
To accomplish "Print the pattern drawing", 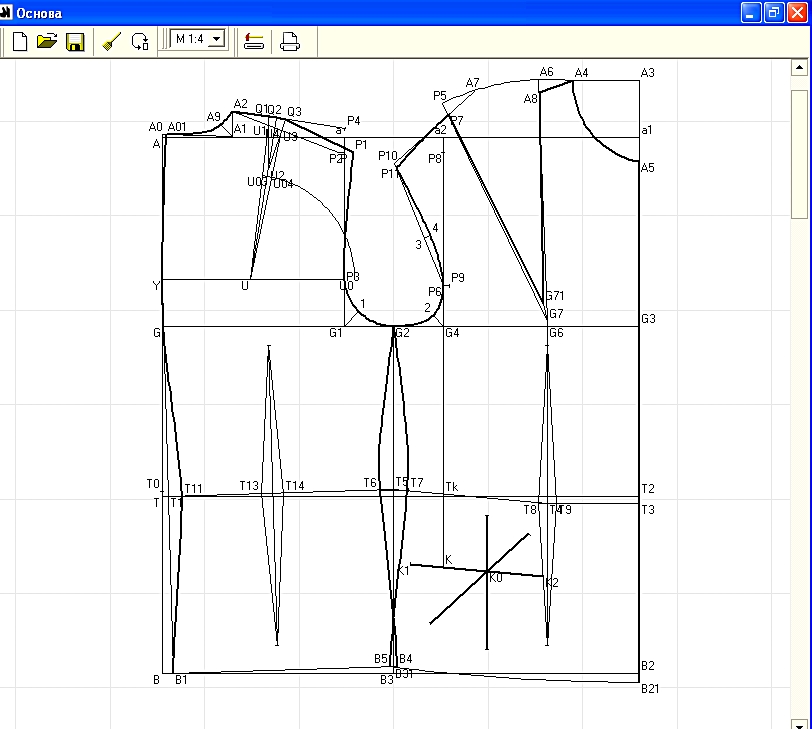I will [289, 41].
